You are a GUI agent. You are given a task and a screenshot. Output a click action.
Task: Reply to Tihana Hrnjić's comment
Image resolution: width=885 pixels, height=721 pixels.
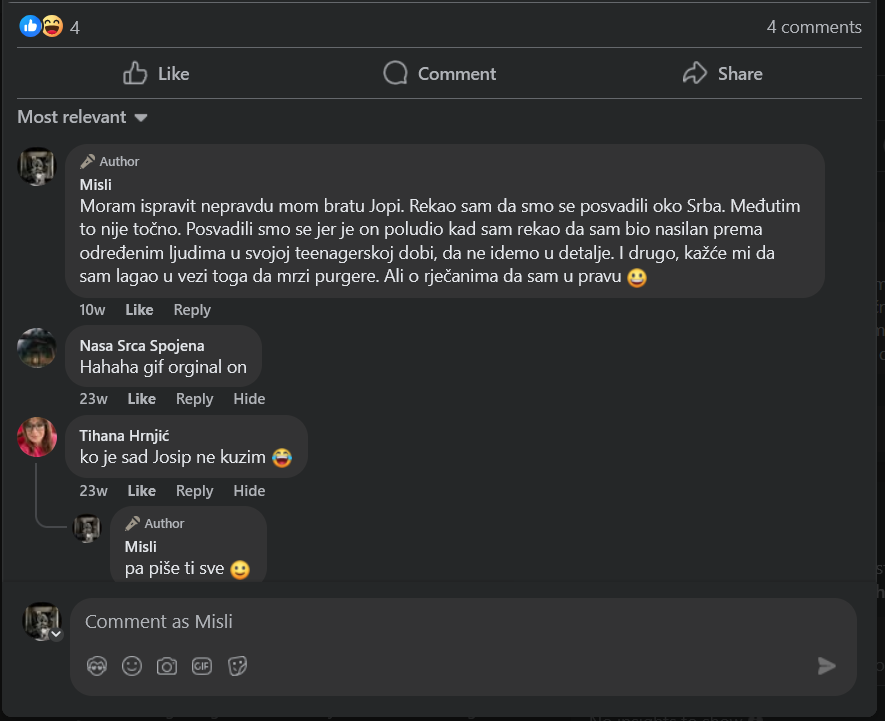(194, 491)
